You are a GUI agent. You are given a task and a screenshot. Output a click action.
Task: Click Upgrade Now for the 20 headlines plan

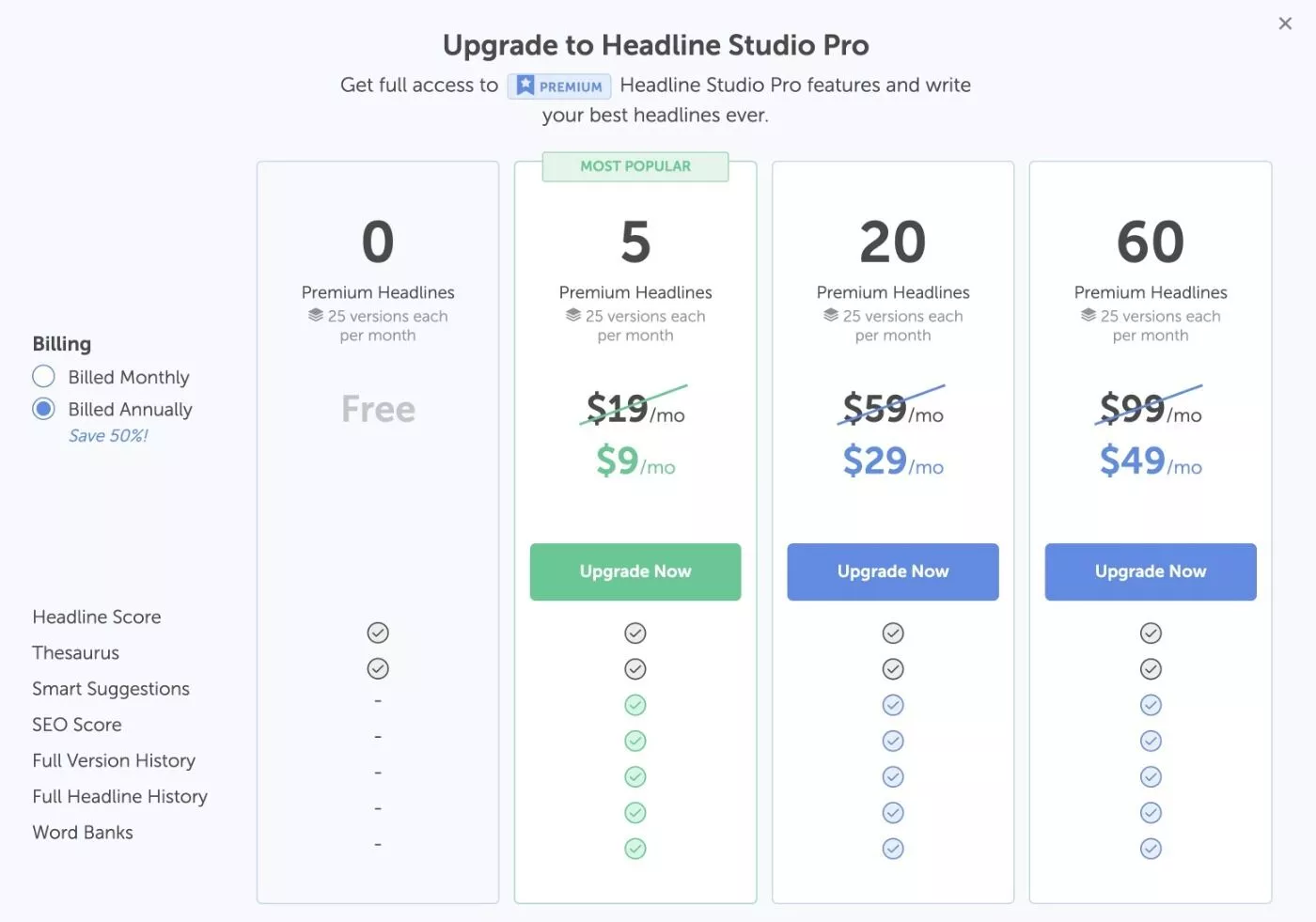click(x=893, y=571)
